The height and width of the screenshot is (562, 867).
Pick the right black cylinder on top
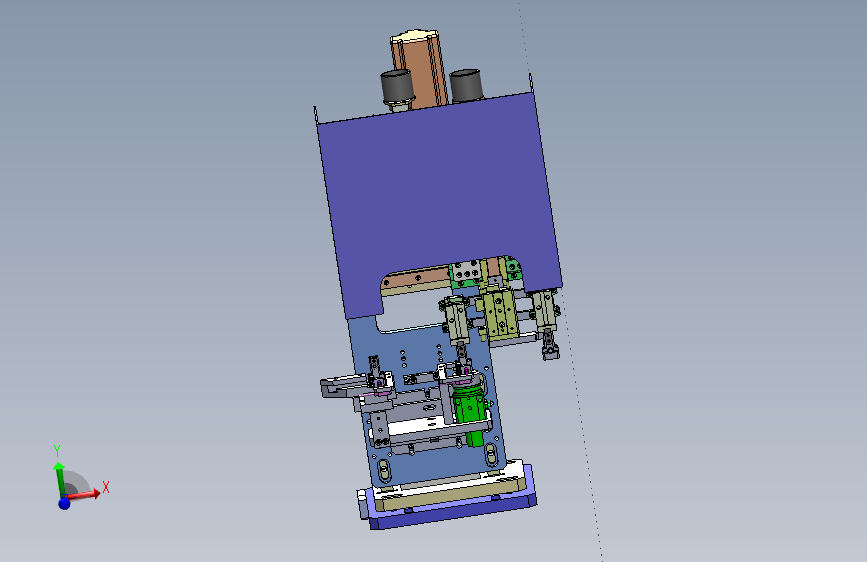(x=466, y=85)
